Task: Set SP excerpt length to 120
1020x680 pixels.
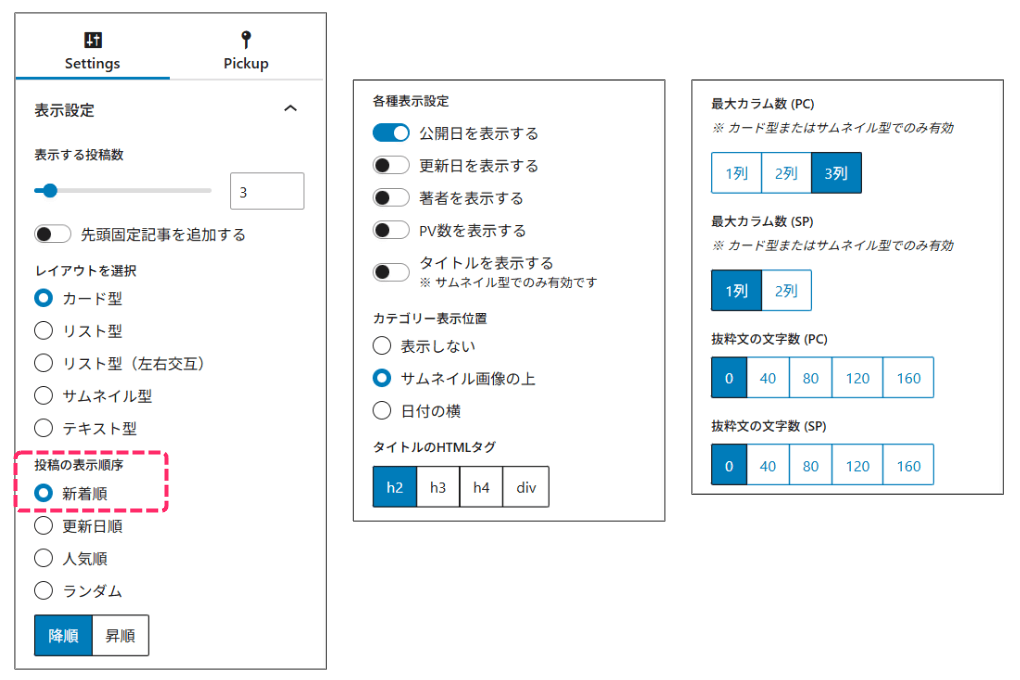Action: (x=857, y=465)
